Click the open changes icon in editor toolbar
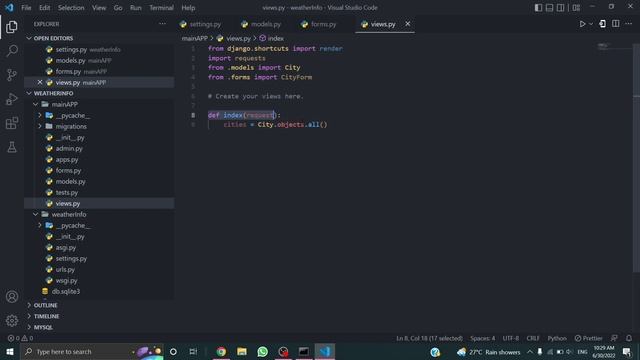This screenshot has width=640, height=360. [x=602, y=24]
